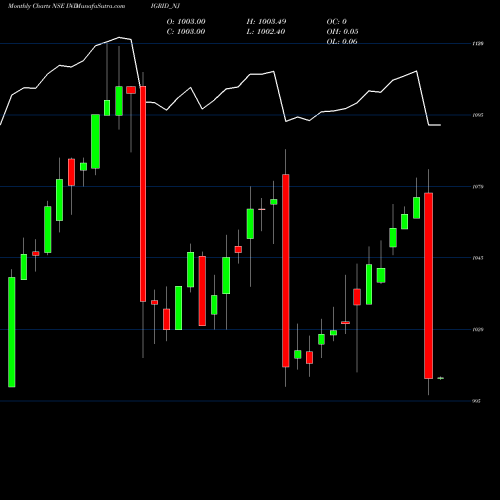Click the 'Monthly Charts NSE' title text
Screen dimensions: 500x500
click(x=36, y=6)
